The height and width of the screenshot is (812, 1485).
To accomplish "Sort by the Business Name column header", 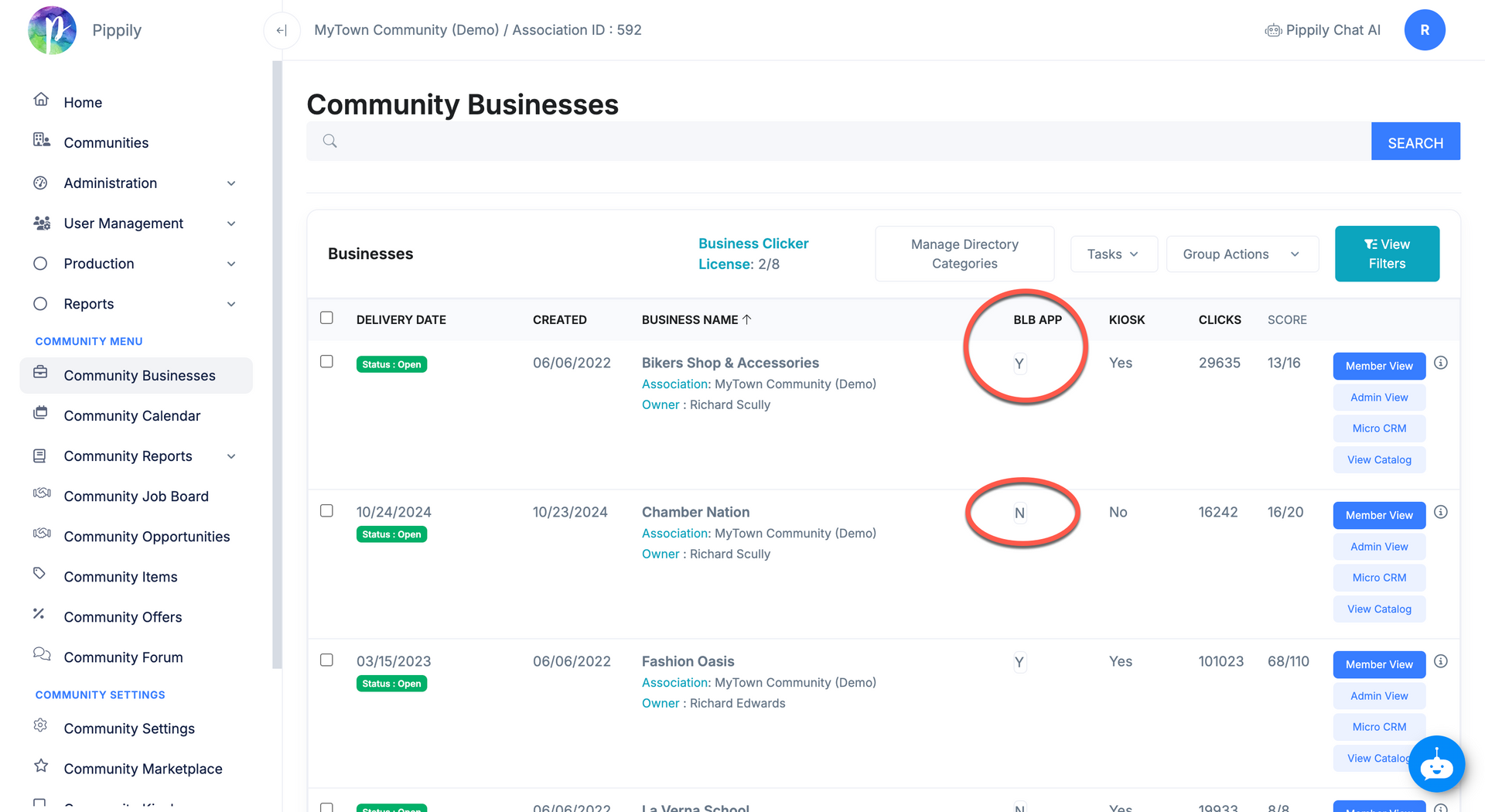I will [x=690, y=320].
